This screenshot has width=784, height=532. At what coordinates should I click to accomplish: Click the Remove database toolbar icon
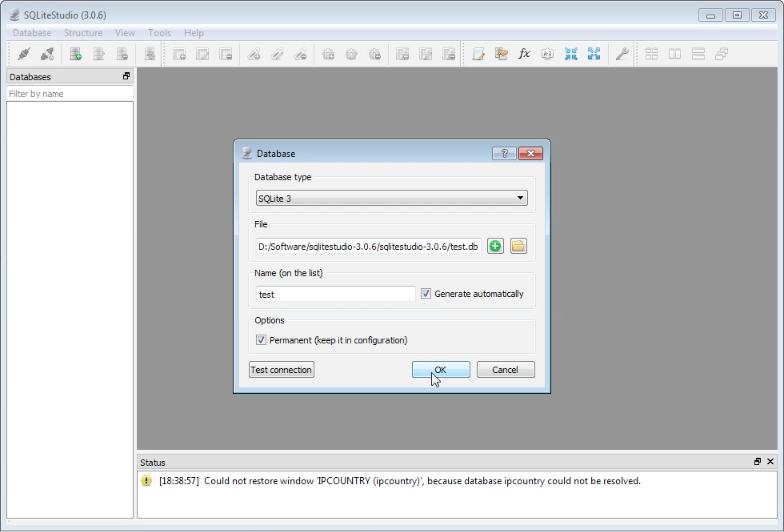(122, 54)
